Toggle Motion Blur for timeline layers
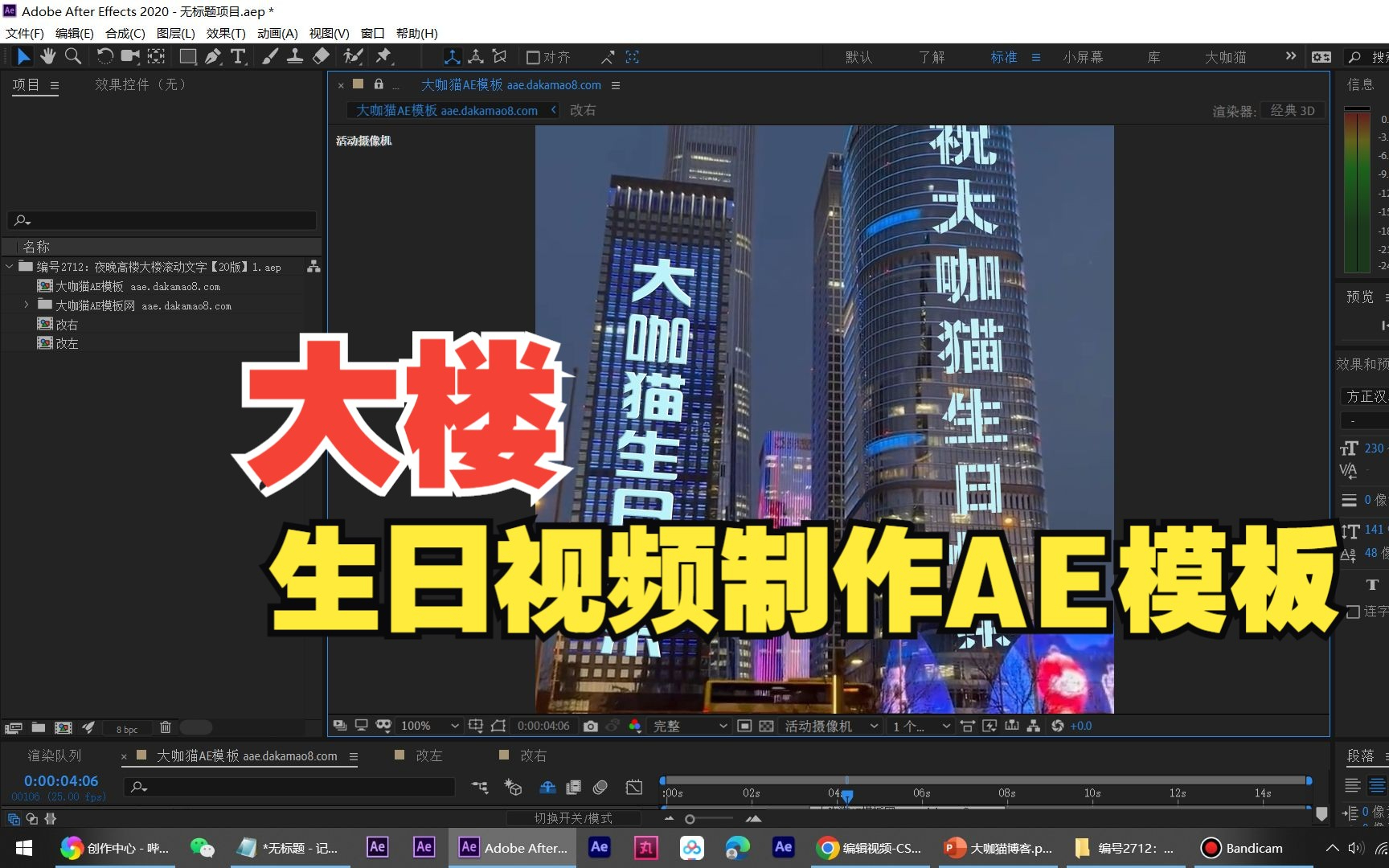The height and width of the screenshot is (868, 1389). tap(600, 787)
